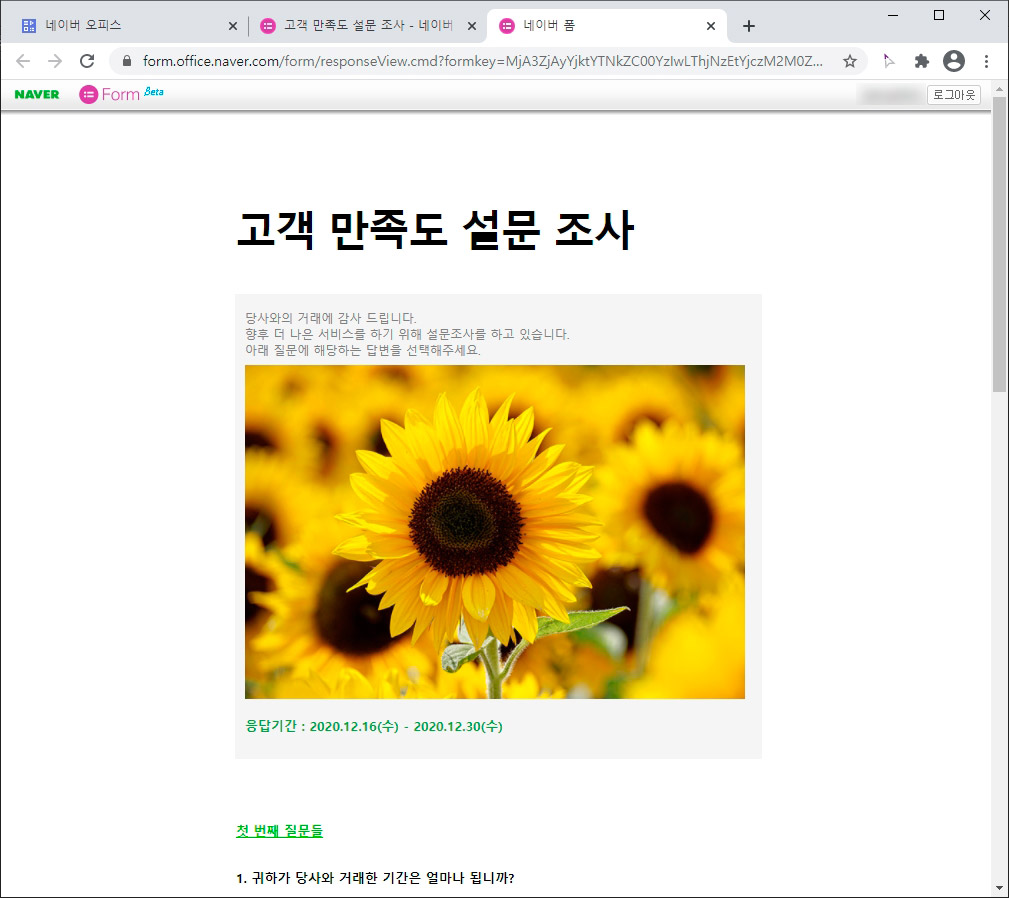The image size is (1009, 898).
Task: Open the Chrome Extensions puzzle icon
Action: pos(920,61)
